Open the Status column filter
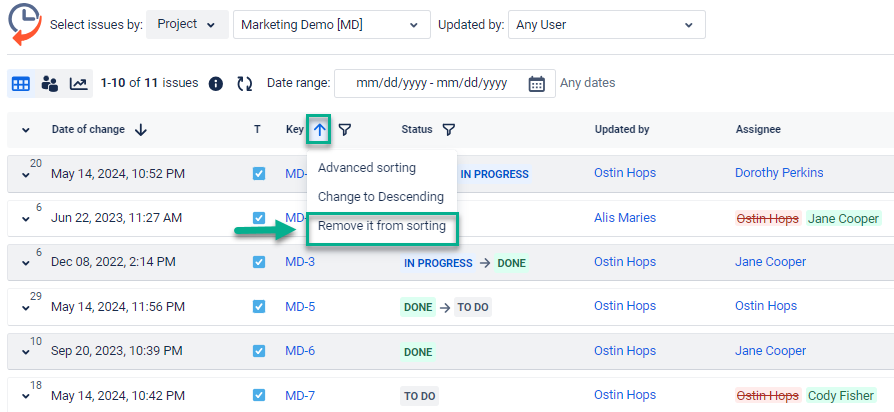 click(x=448, y=129)
